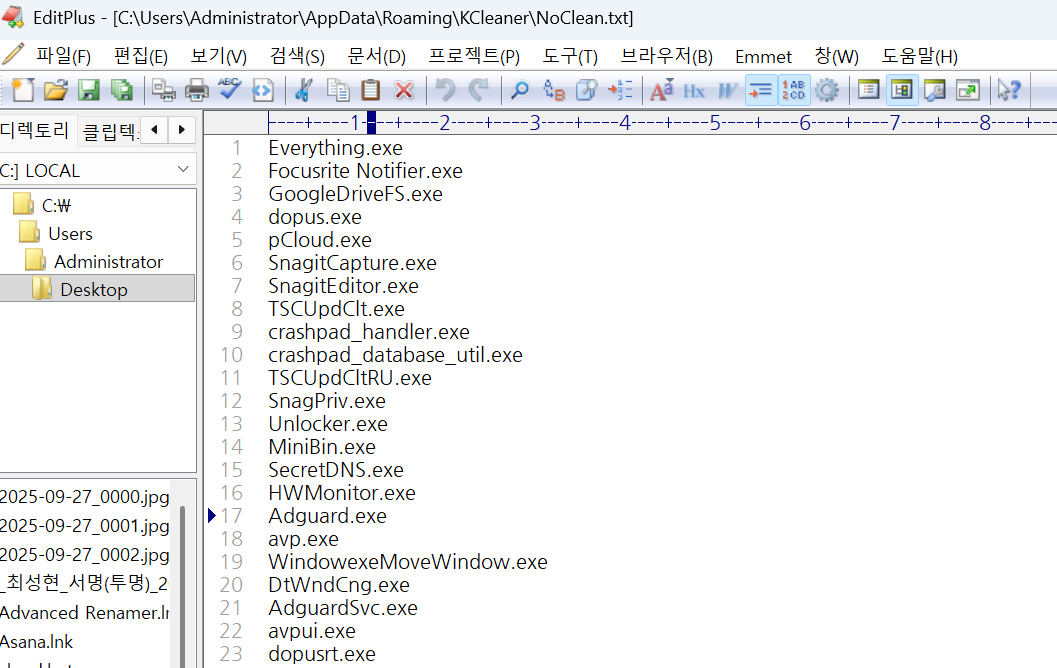
Task: Open the 검색(S) menu
Action: (297, 56)
